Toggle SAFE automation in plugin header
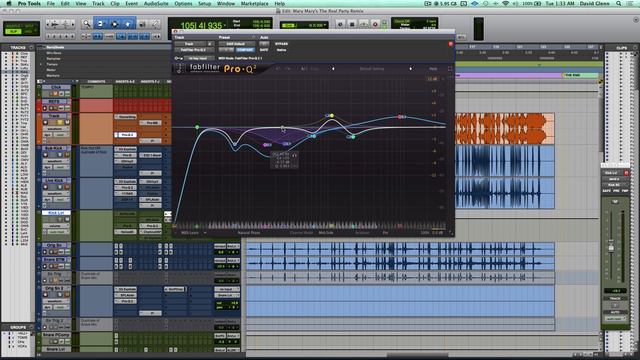 click(264, 50)
